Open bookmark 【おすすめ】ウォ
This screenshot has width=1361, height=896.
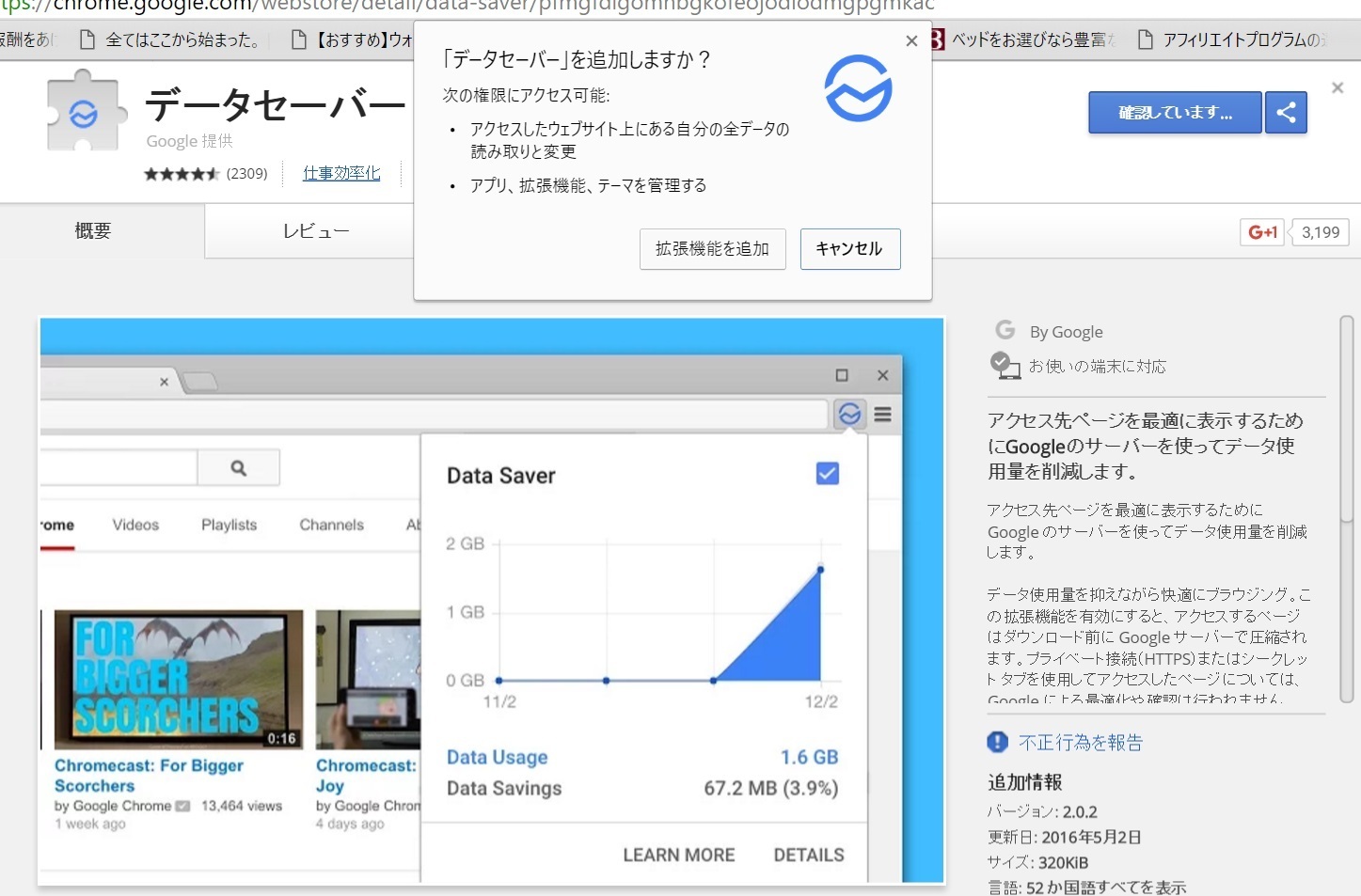(x=353, y=39)
